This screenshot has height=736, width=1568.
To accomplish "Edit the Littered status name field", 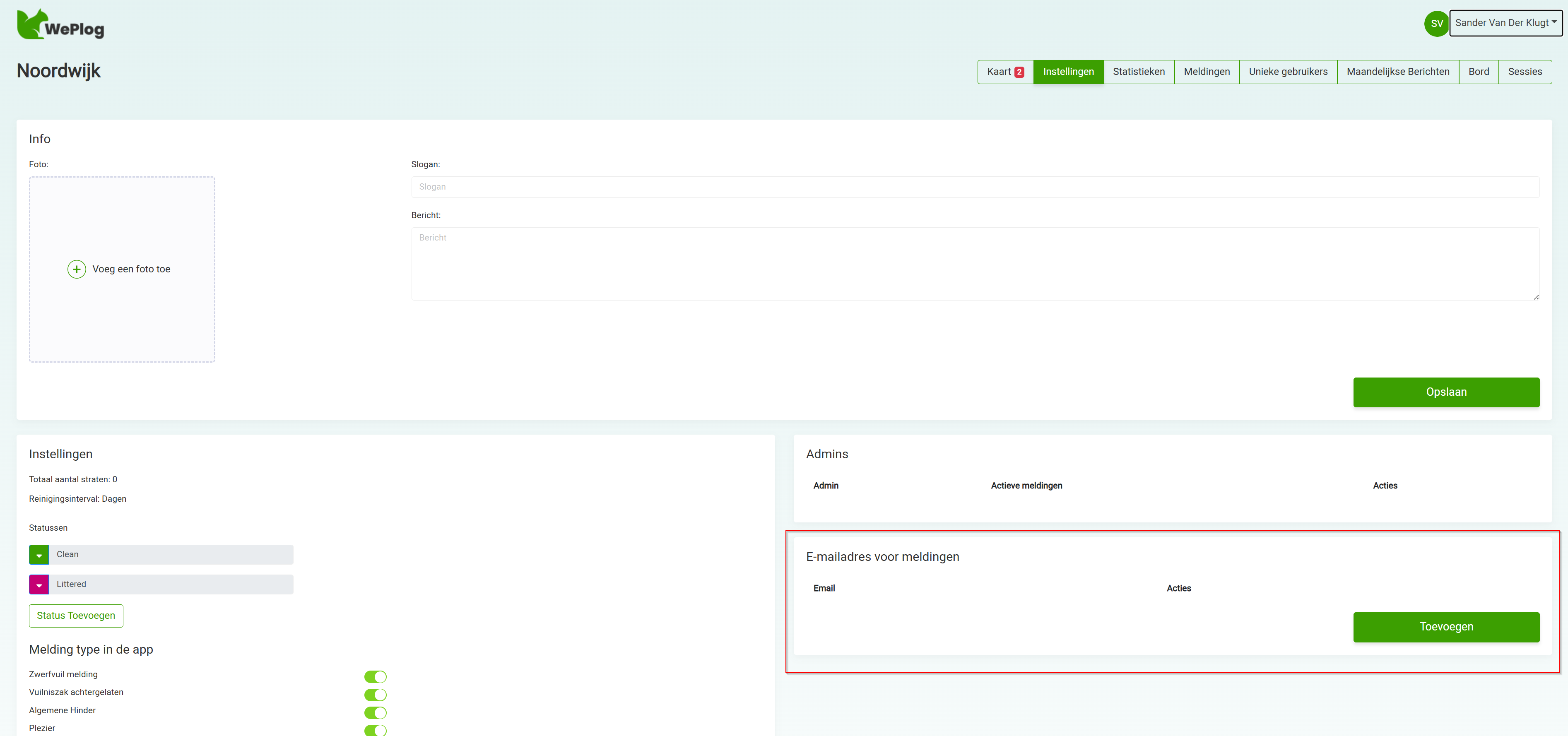I will 171,584.
